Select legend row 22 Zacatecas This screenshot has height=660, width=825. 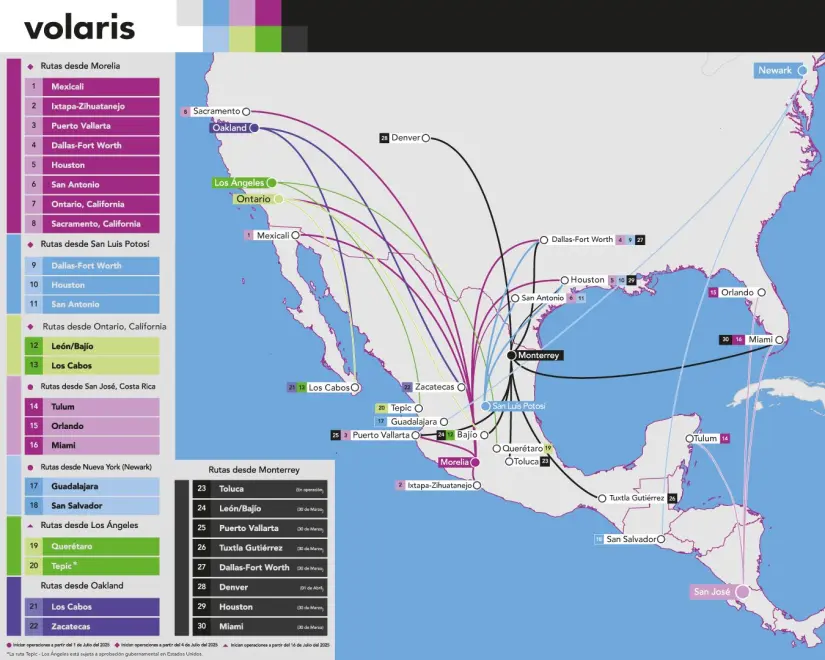[92, 626]
